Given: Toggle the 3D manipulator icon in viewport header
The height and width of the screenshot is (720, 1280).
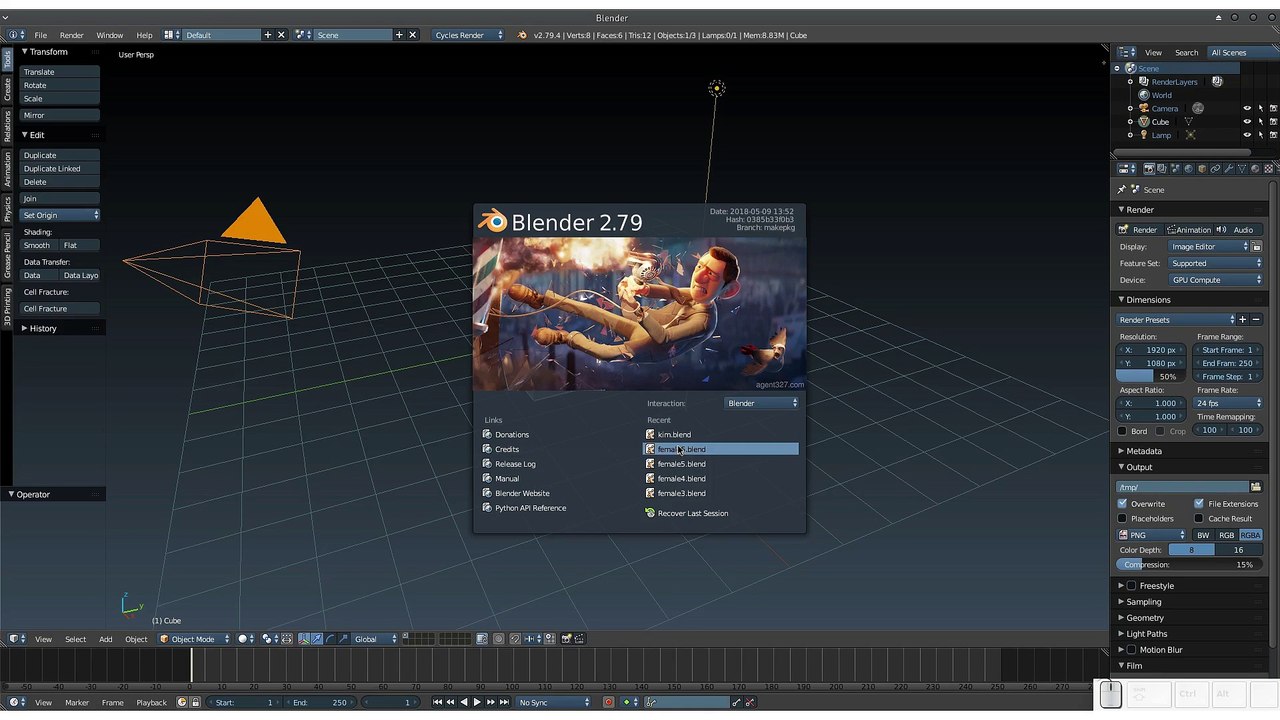Looking at the screenshot, I should [x=304, y=639].
